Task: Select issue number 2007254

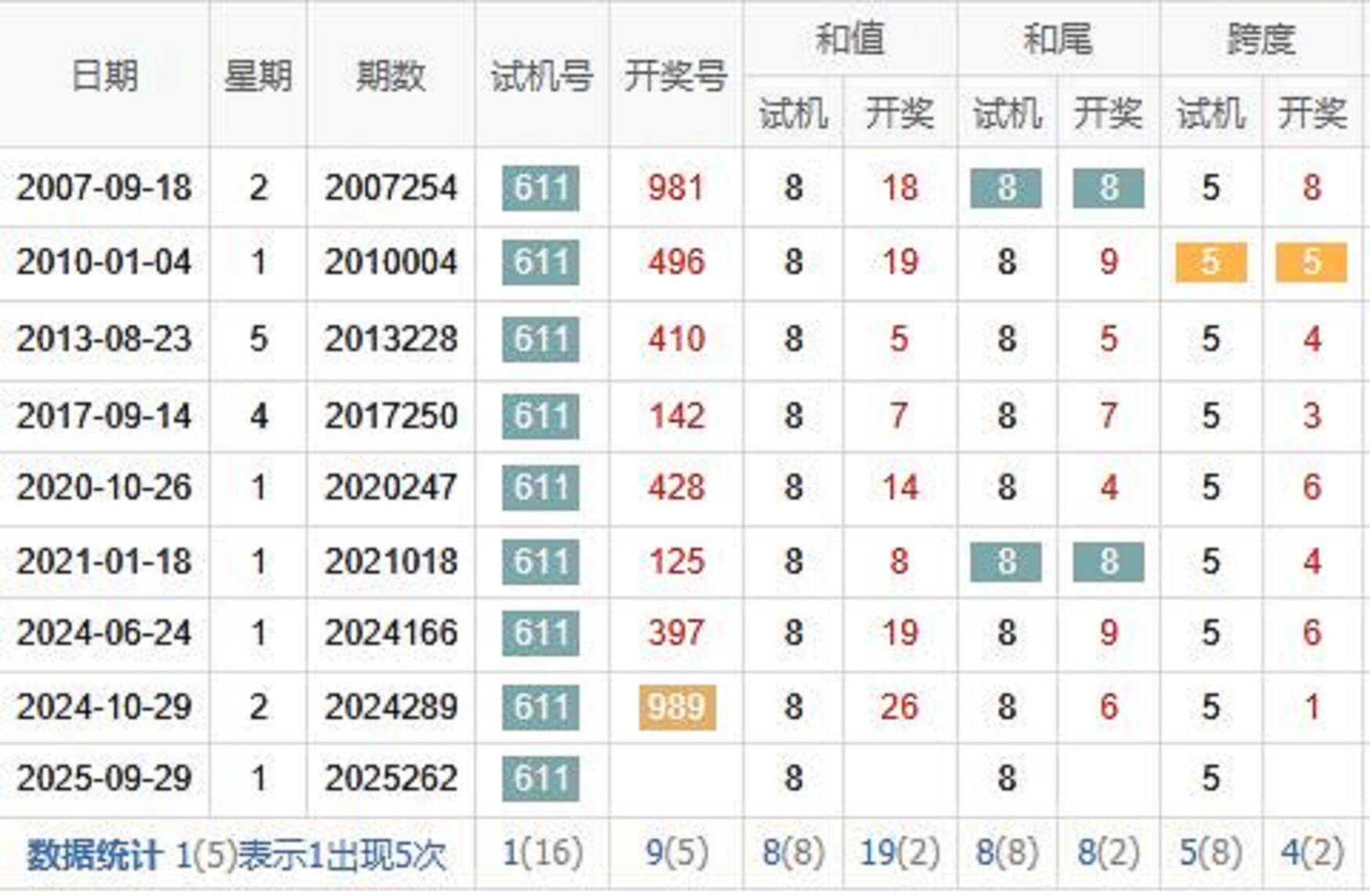Action: 391,188
